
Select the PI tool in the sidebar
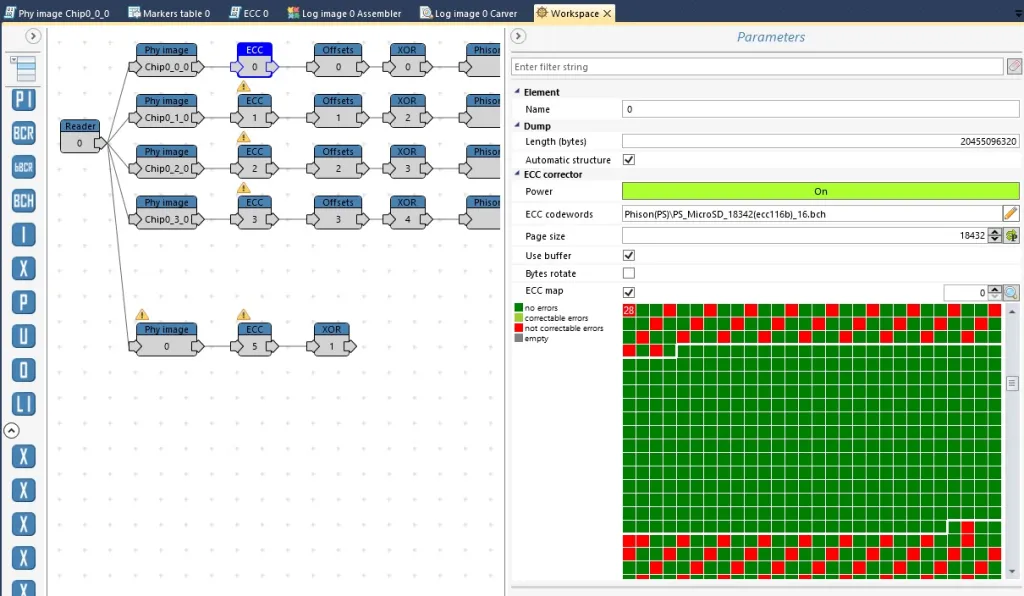tap(24, 100)
